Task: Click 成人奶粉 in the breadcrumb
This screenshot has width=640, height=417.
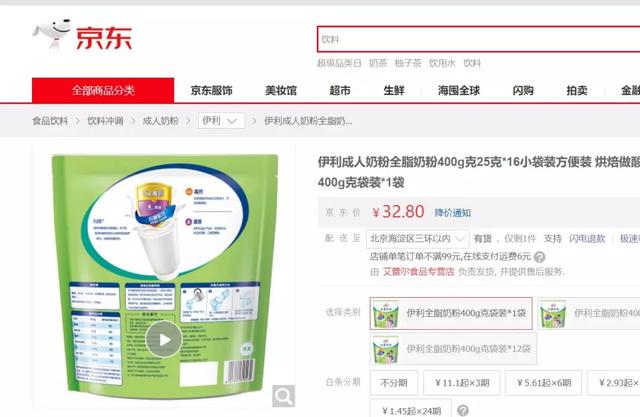Action: click(x=160, y=121)
